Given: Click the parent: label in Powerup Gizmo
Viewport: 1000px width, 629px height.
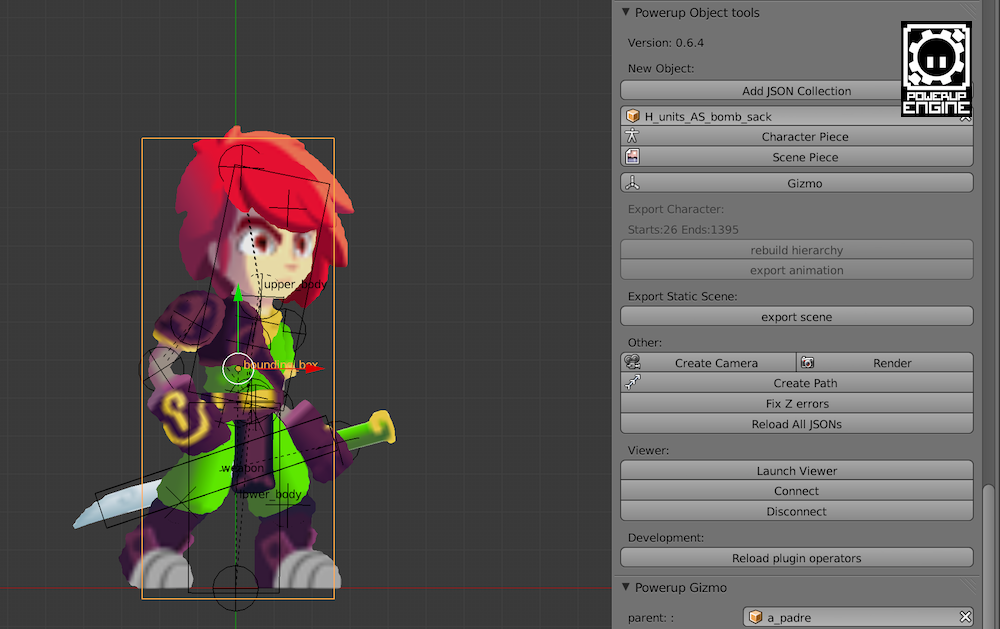Looking at the screenshot, I should tap(651, 618).
